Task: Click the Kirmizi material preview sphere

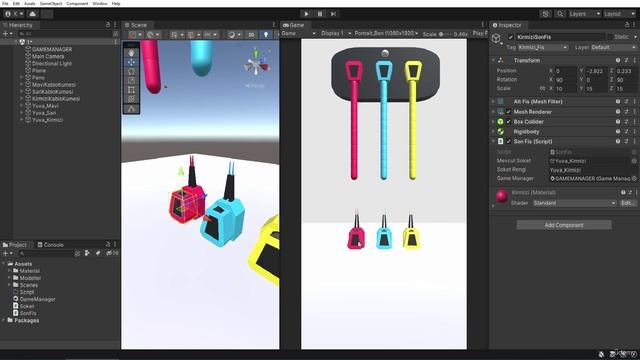Action: (502, 196)
